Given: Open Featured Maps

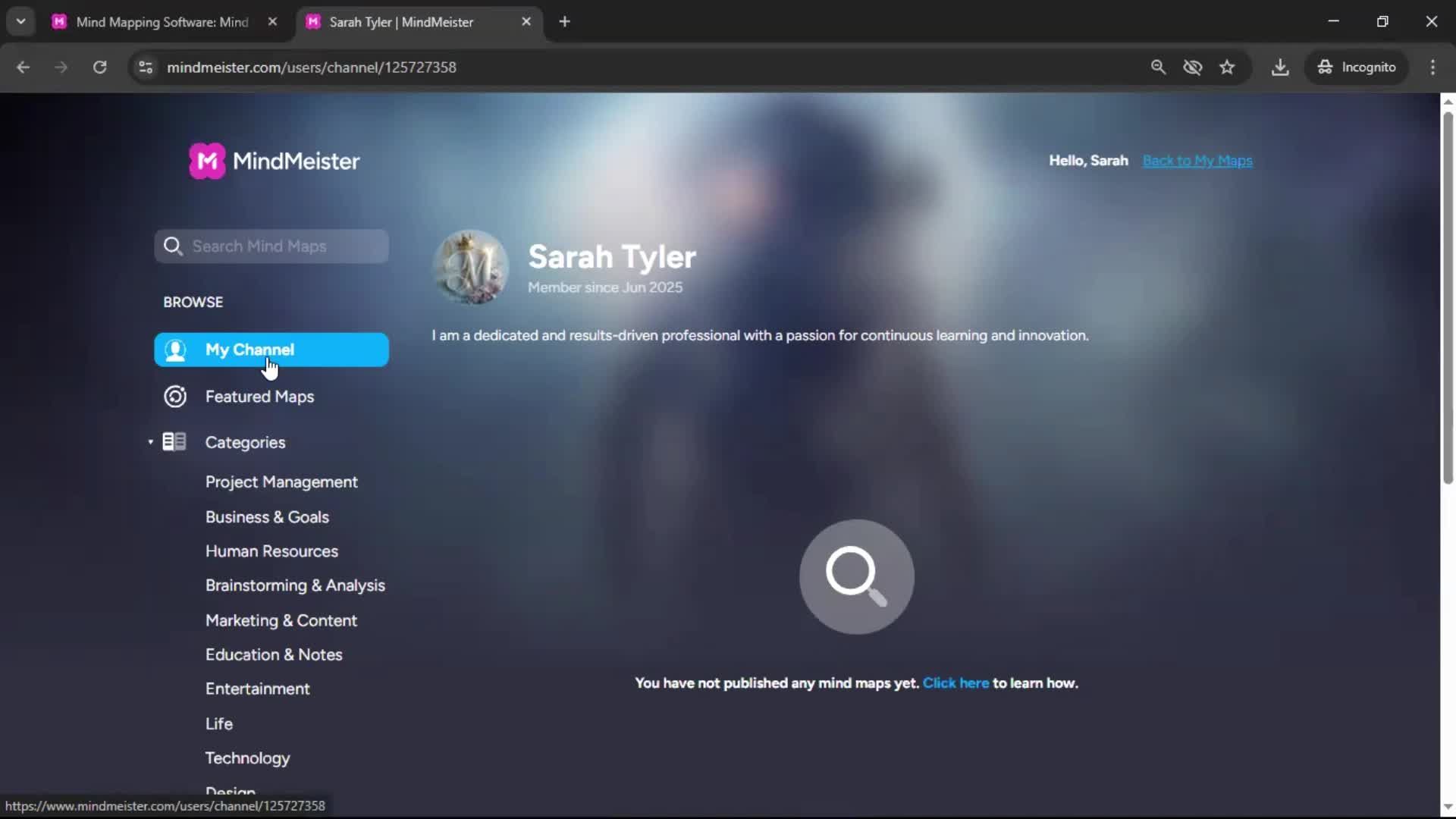Looking at the screenshot, I should pyautogui.click(x=259, y=397).
